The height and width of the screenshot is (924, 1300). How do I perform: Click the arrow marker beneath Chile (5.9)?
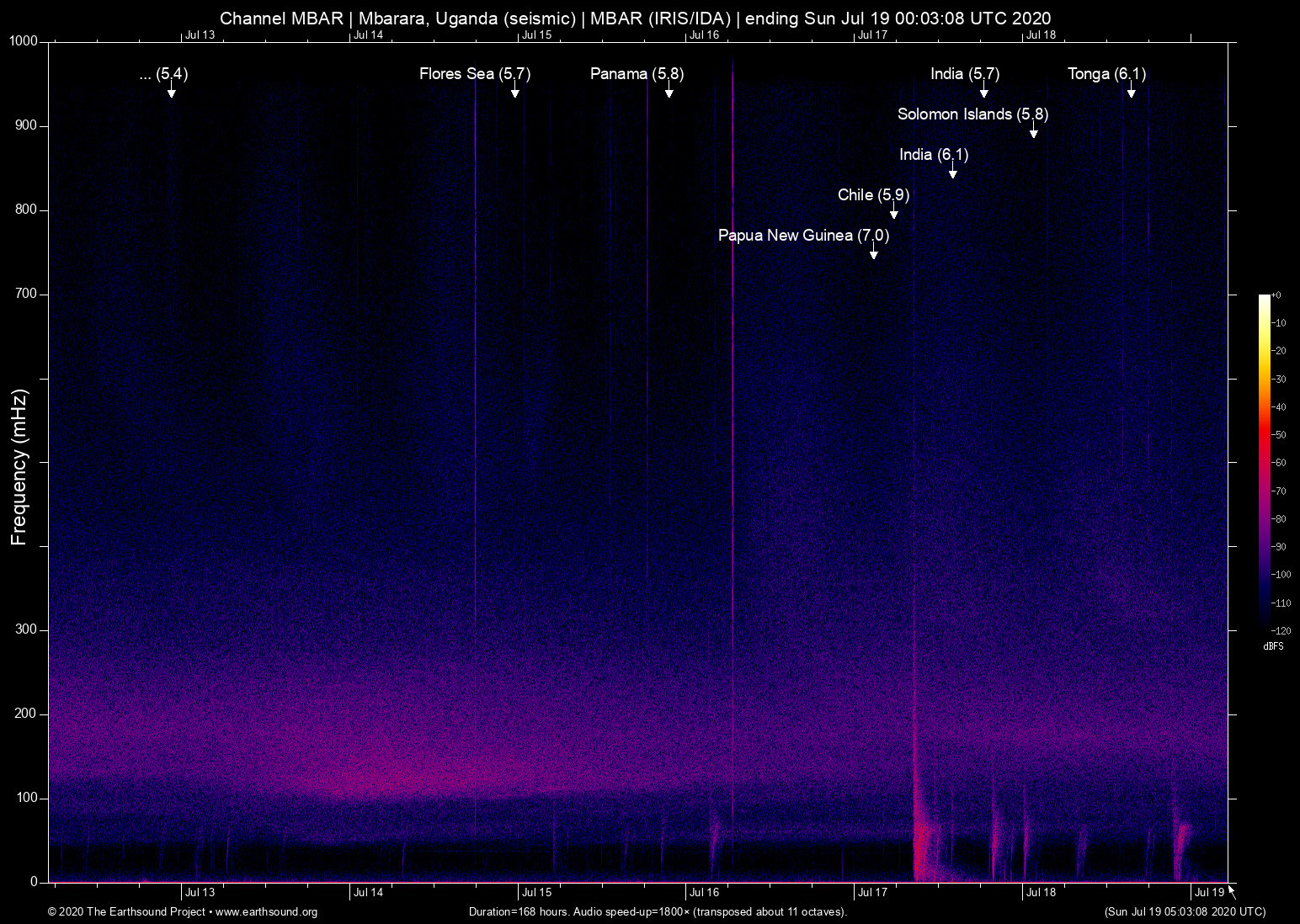coord(893,213)
